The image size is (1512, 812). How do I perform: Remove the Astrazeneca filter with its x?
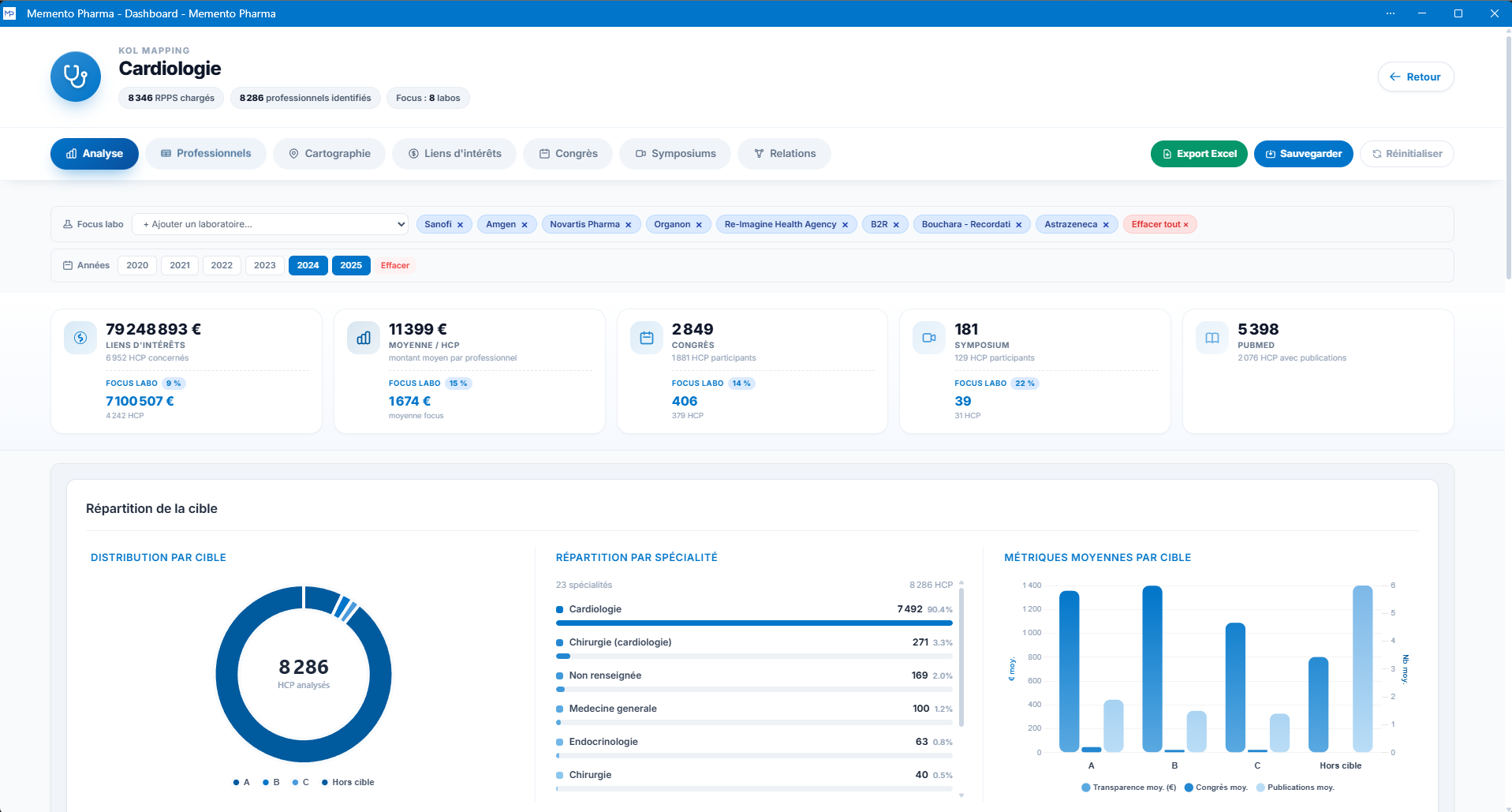[1106, 225]
